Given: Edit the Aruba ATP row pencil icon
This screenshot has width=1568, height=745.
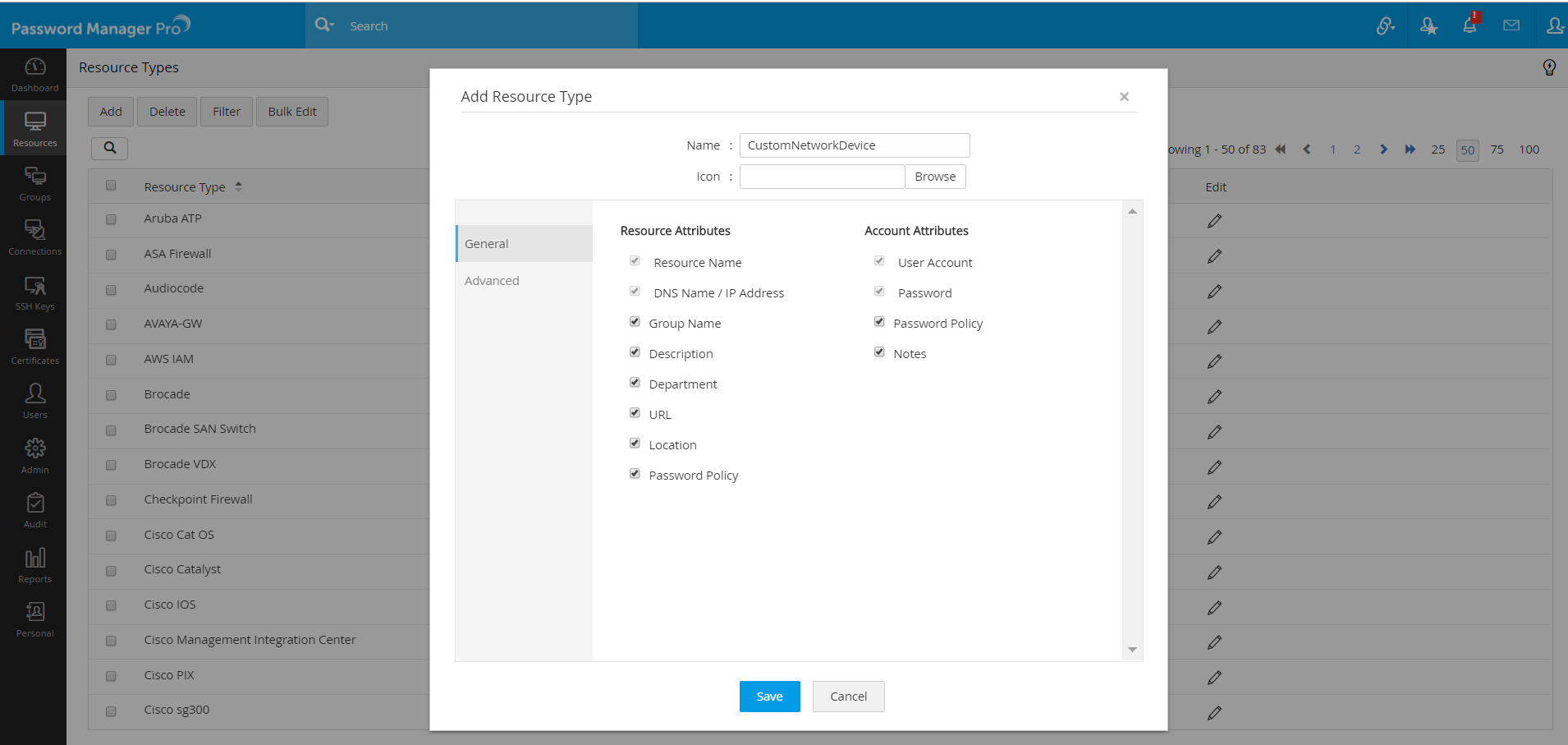Looking at the screenshot, I should [1214, 221].
